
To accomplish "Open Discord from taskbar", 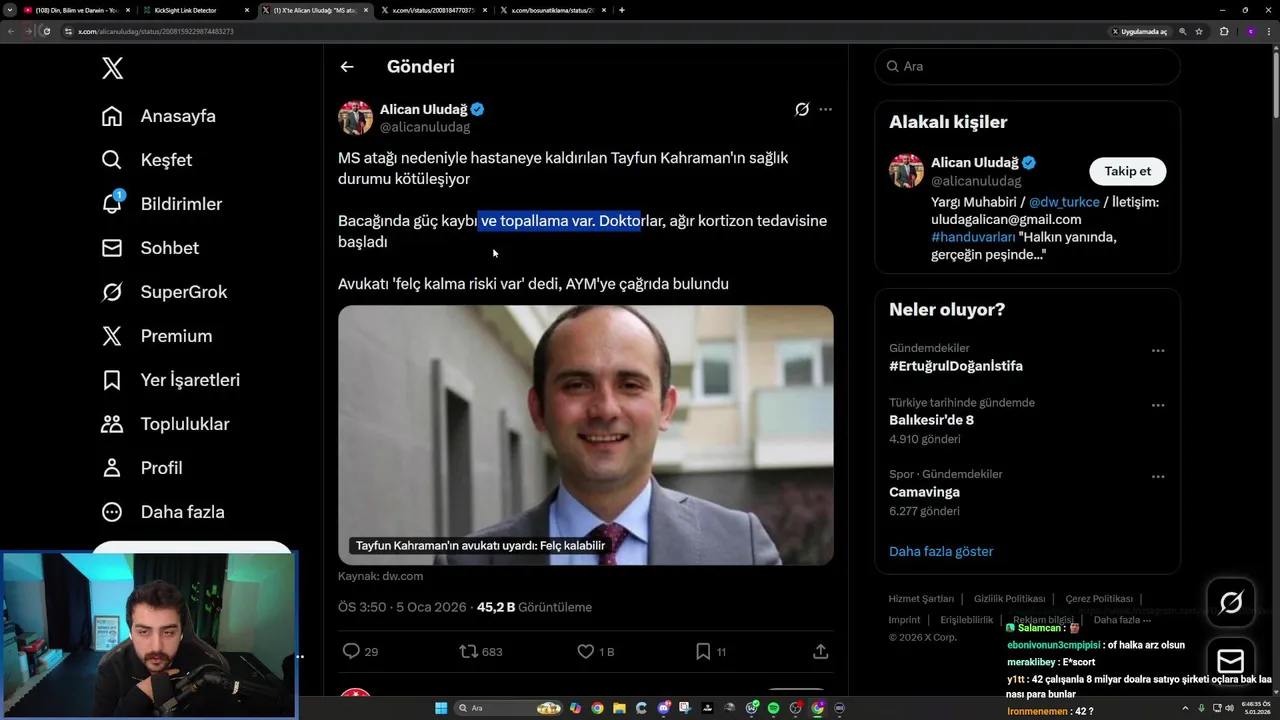I will click(663, 708).
